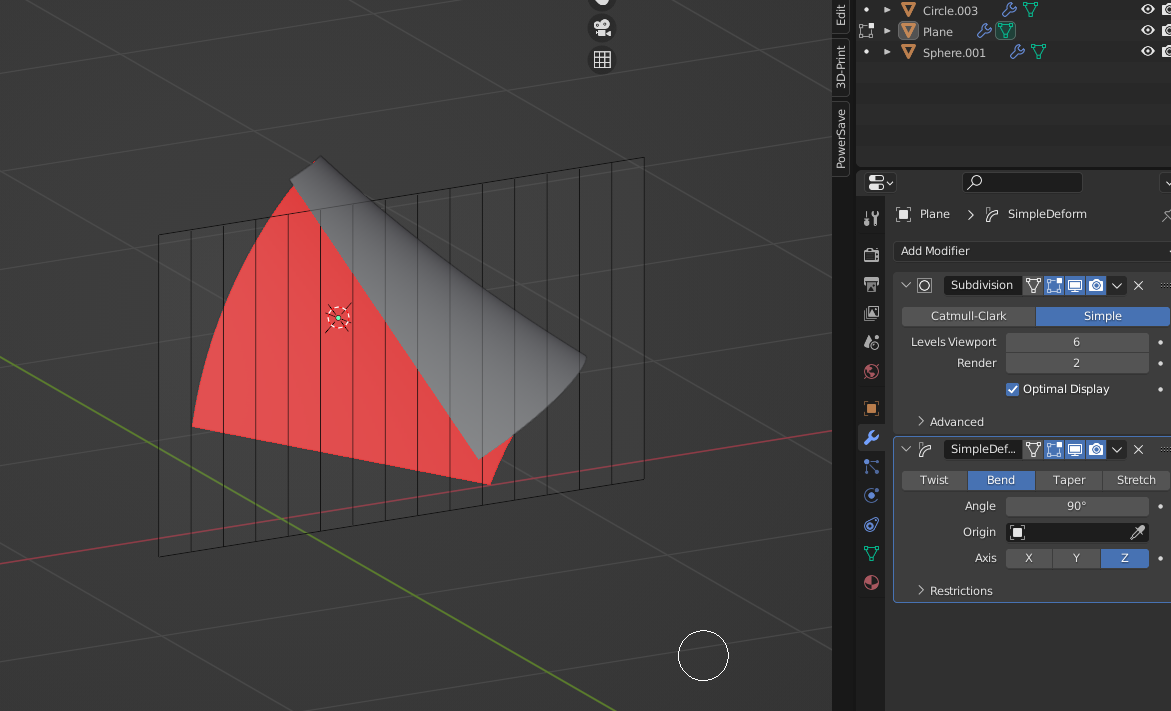
Task: Open the Object Constraints properties tab
Action: 871,524
